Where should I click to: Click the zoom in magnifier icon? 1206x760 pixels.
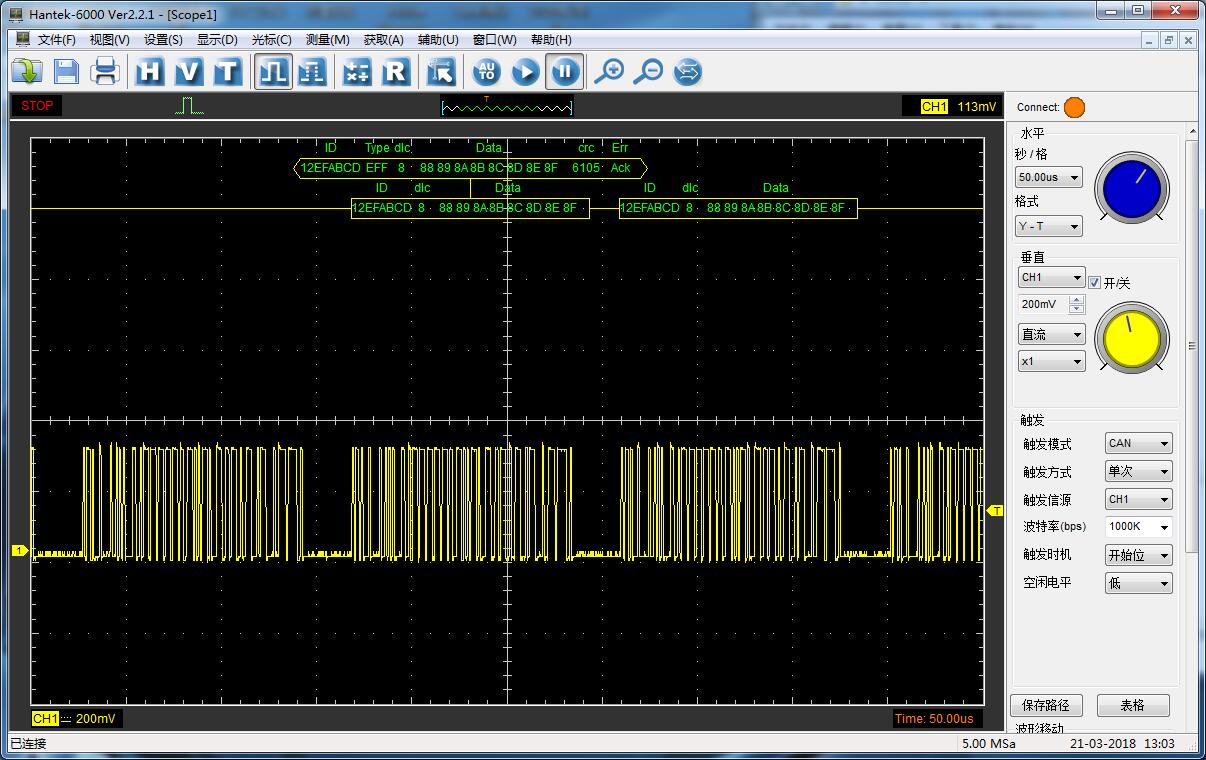609,71
